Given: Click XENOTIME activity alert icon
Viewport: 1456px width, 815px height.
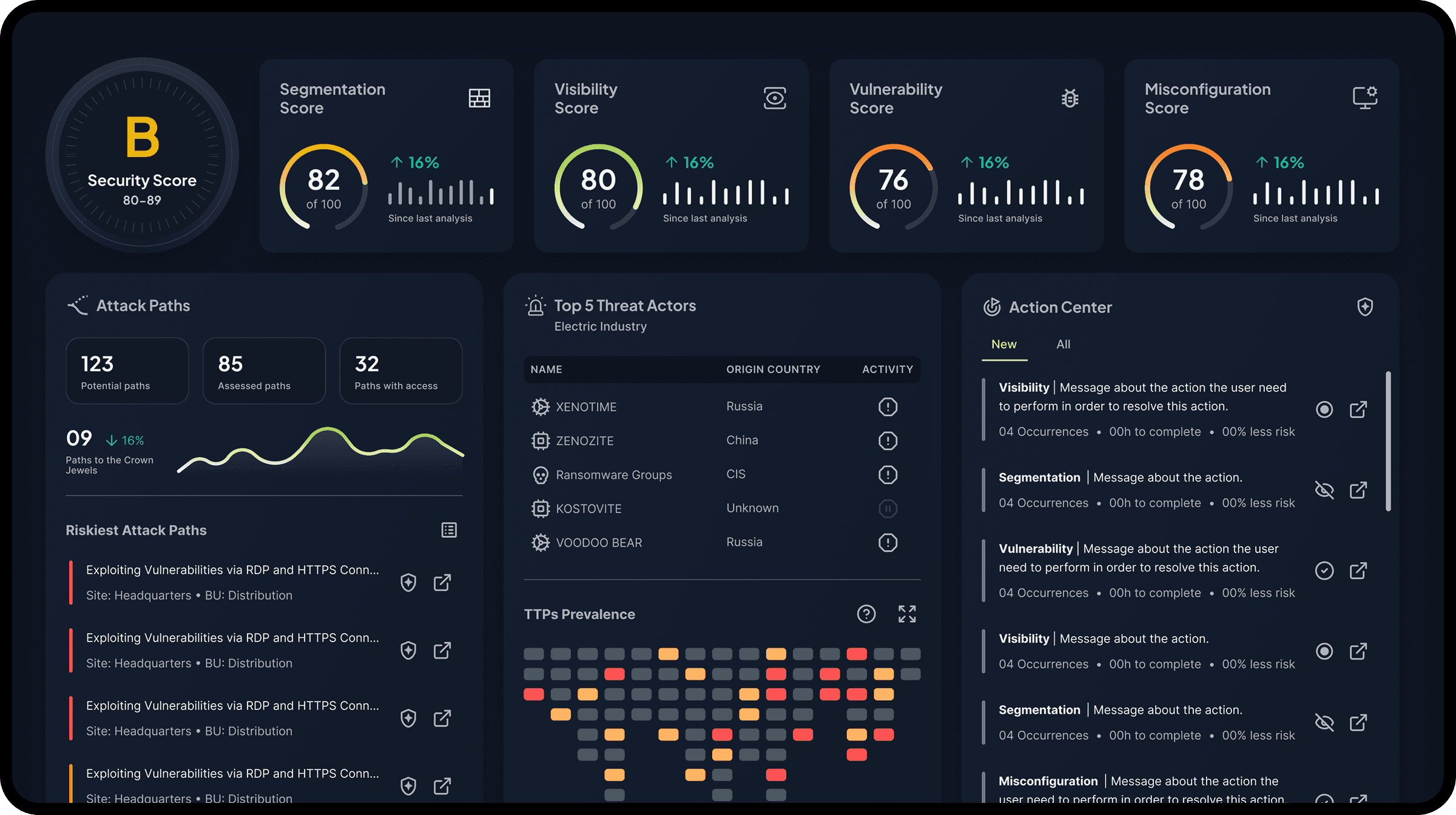Looking at the screenshot, I should tap(888, 407).
